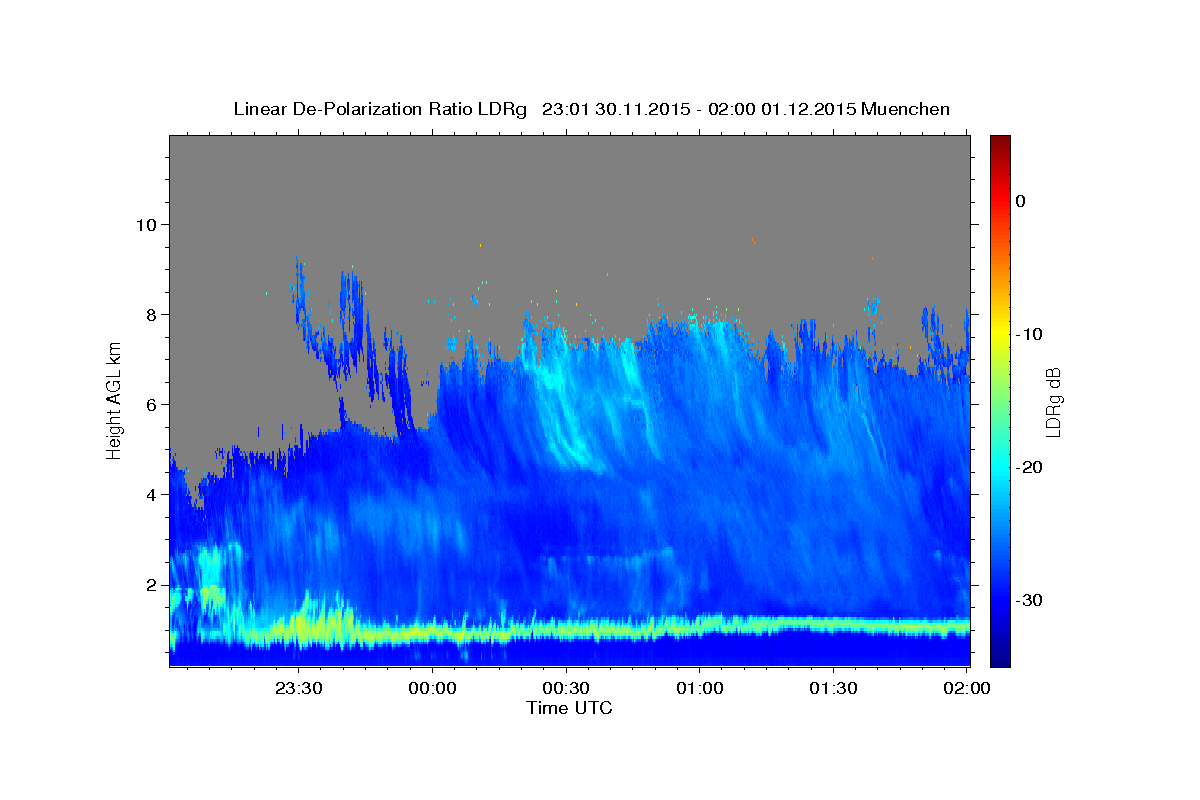This screenshot has width=1200, height=800.
Task: Click the height tick label '4'
Action: tap(150, 494)
